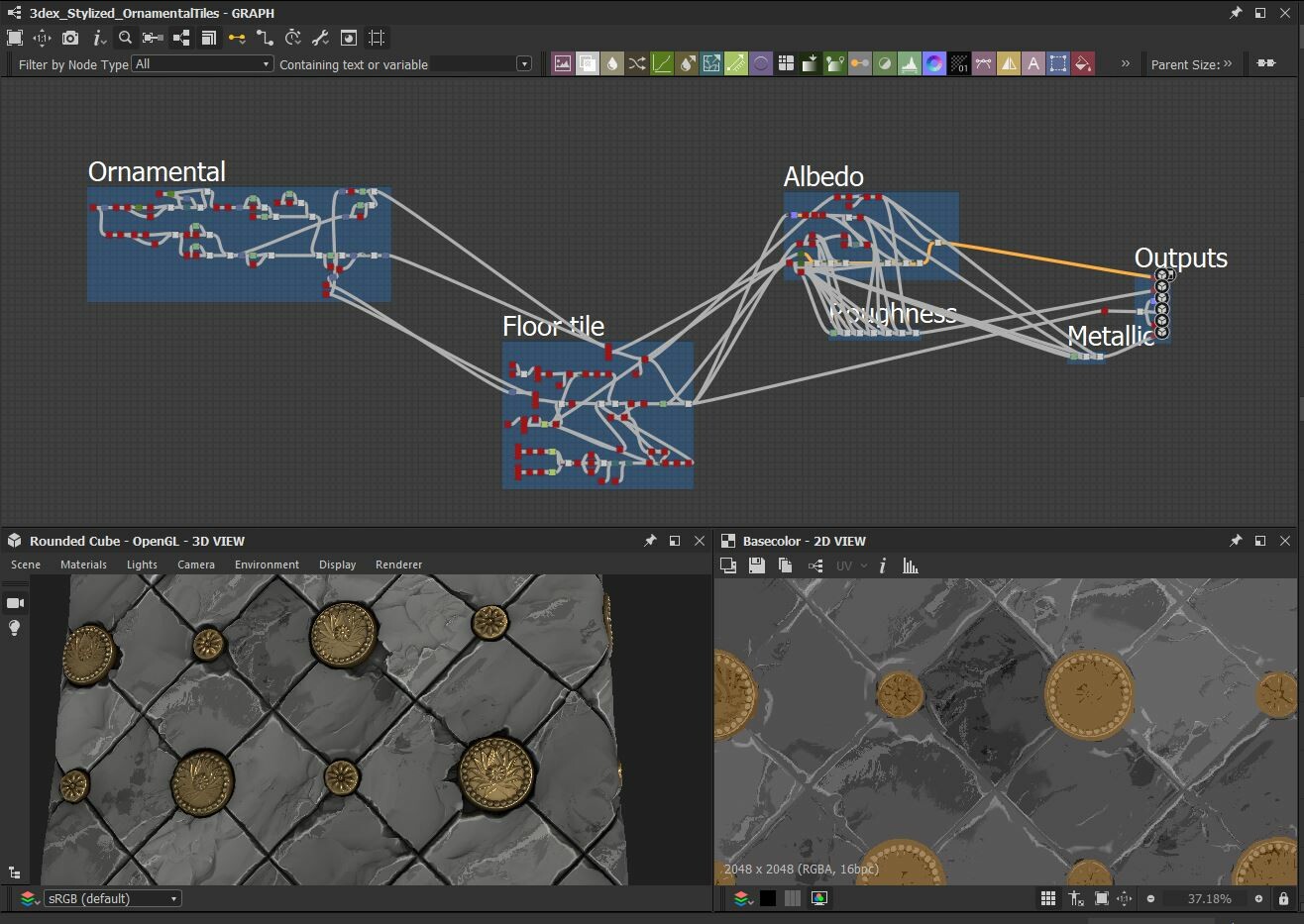
Task: Open the histogram in the 2D view toolbar
Action: click(x=911, y=565)
